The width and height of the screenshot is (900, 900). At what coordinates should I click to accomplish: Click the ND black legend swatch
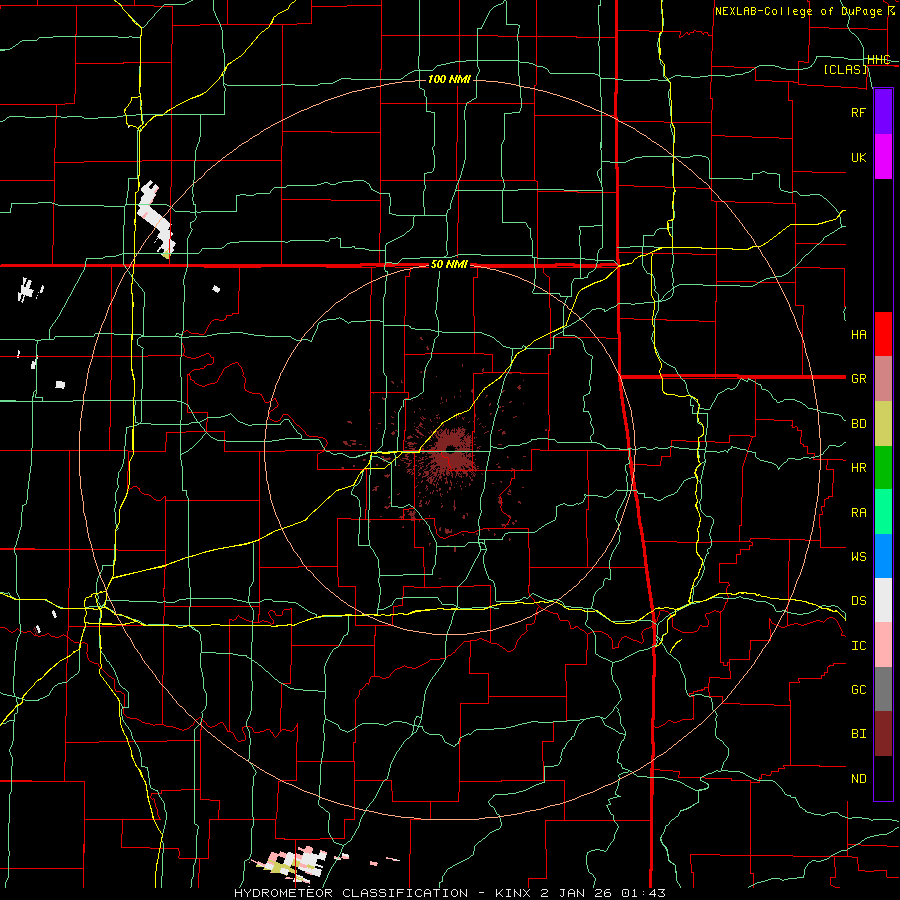883,778
